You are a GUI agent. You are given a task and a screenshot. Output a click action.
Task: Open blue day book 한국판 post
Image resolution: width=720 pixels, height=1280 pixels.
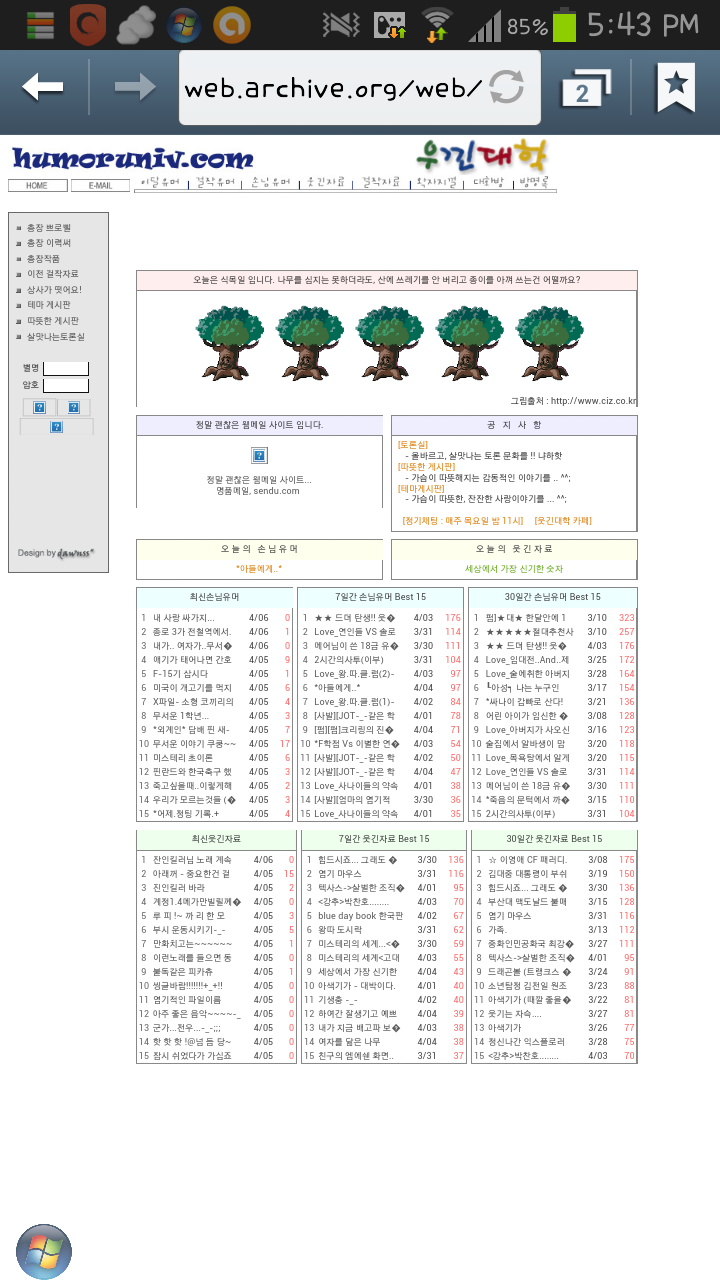pos(361,916)
